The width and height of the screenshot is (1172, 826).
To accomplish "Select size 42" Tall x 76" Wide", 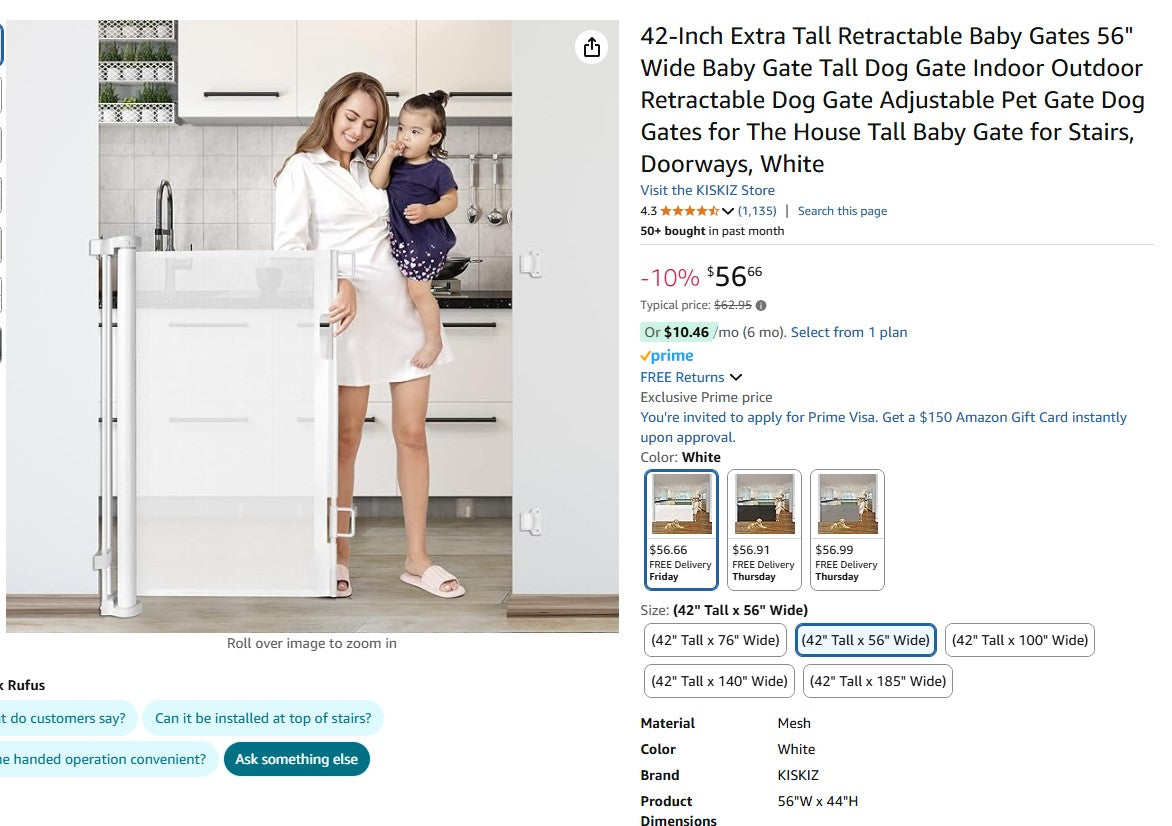I will [715, 640].
